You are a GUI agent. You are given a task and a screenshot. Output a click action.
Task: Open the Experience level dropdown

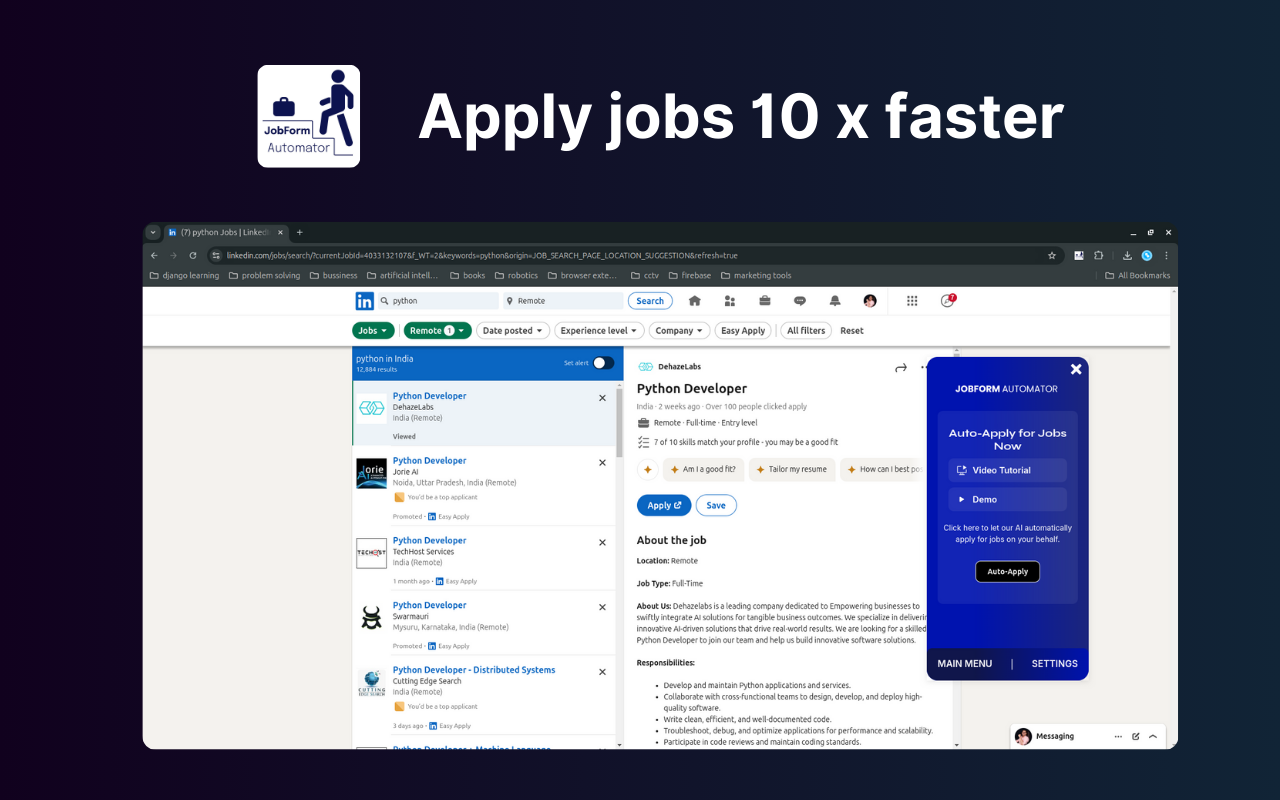click(599, 331)
